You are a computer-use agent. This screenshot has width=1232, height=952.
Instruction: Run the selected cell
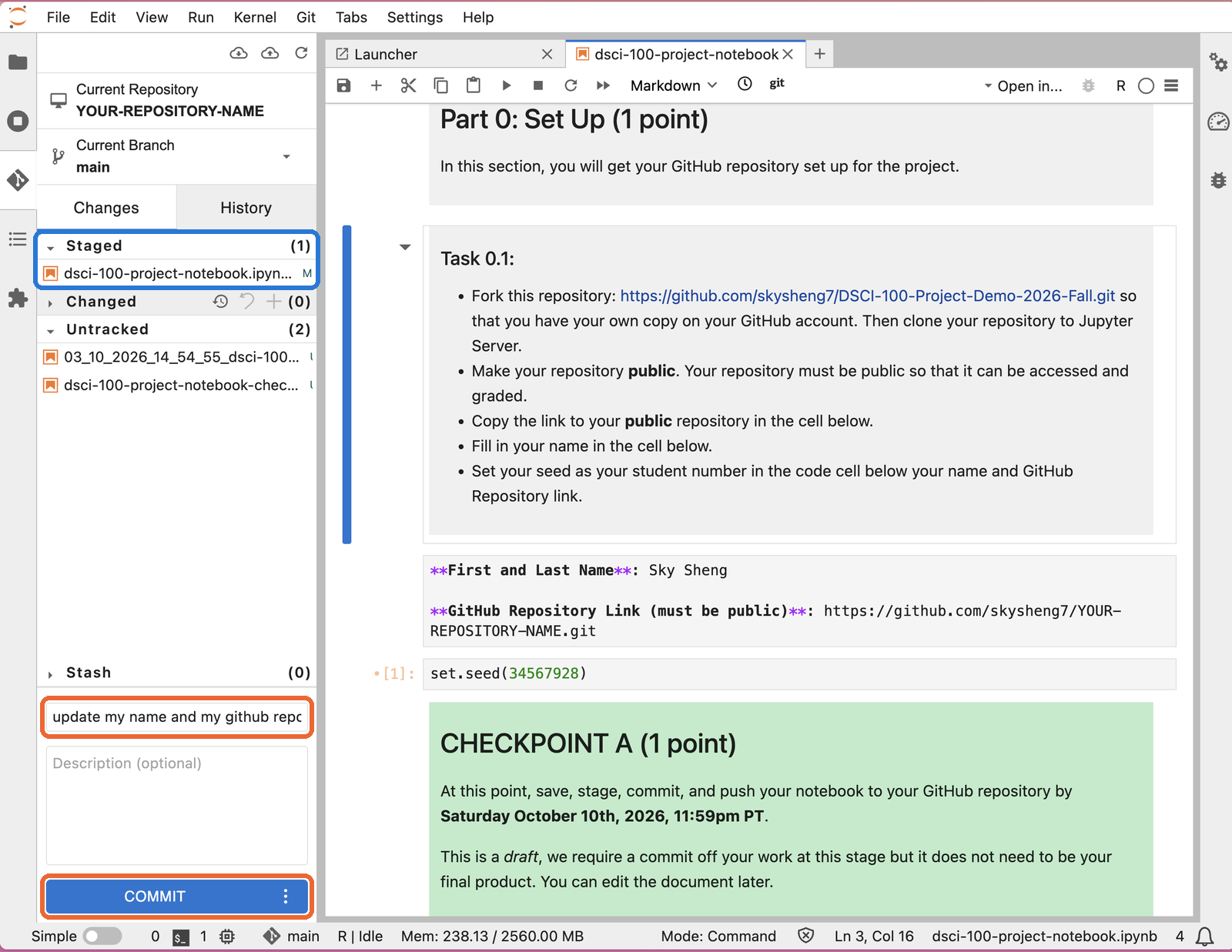pos(506,85)
